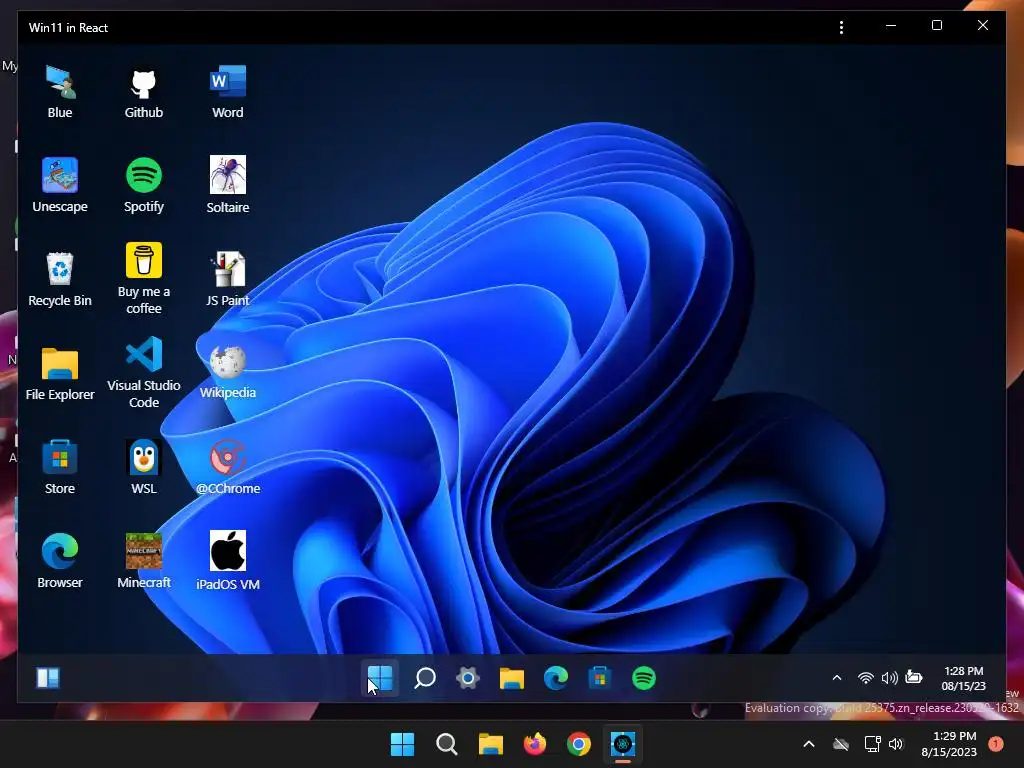
Task: Launch Word from the desktop
Action: pyautogui.click(x=228, y=91)
